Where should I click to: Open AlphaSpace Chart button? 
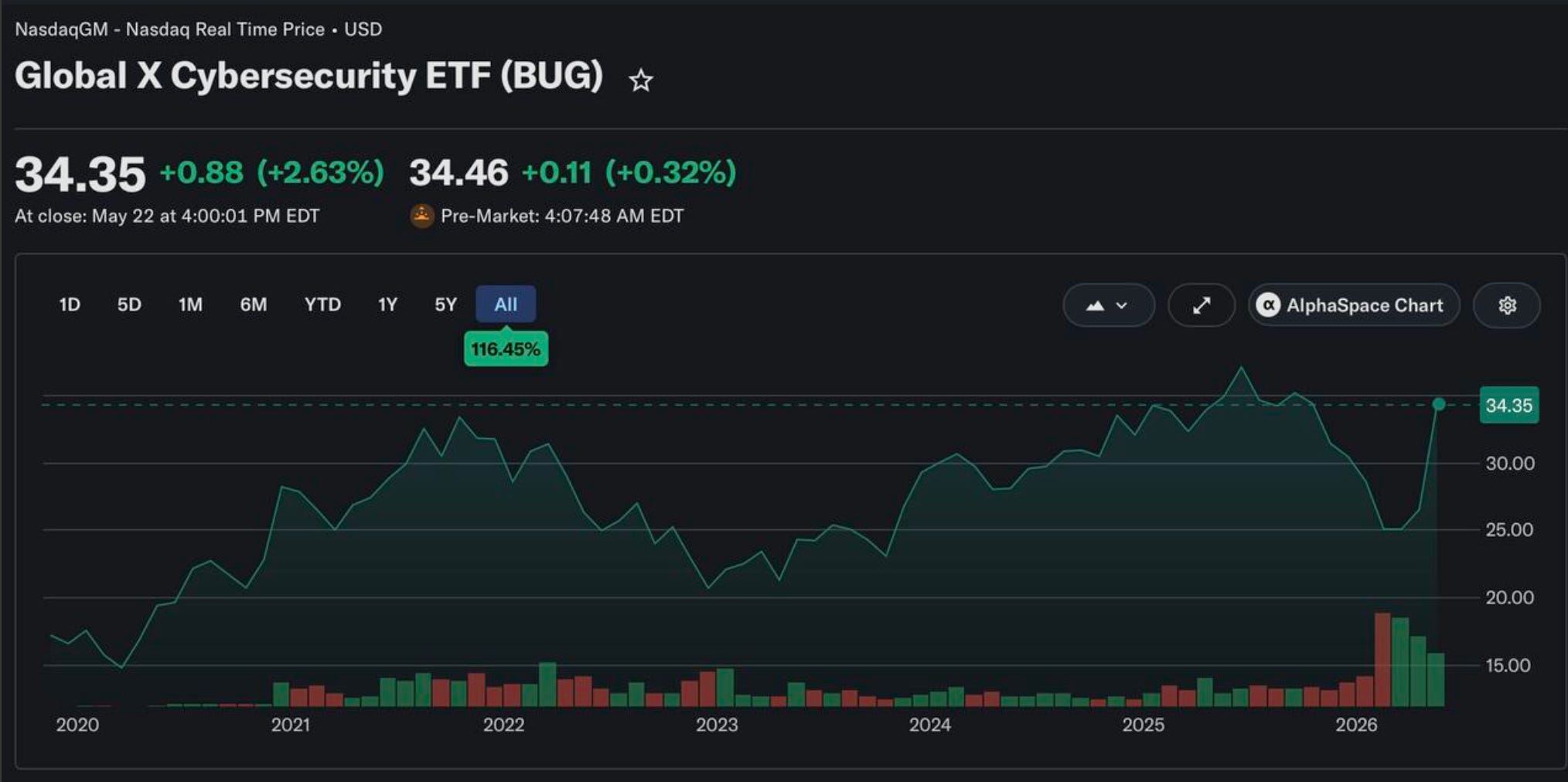1354,305
